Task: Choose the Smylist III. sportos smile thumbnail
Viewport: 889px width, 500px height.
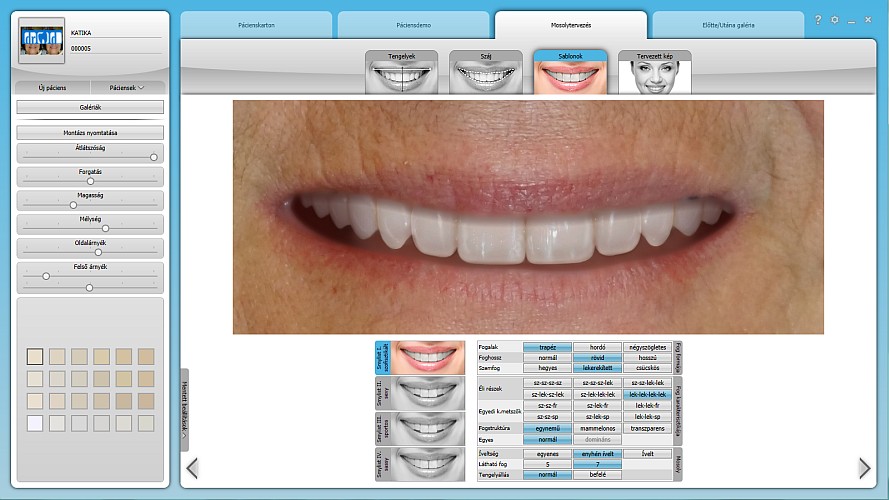Action: point(420,429)
